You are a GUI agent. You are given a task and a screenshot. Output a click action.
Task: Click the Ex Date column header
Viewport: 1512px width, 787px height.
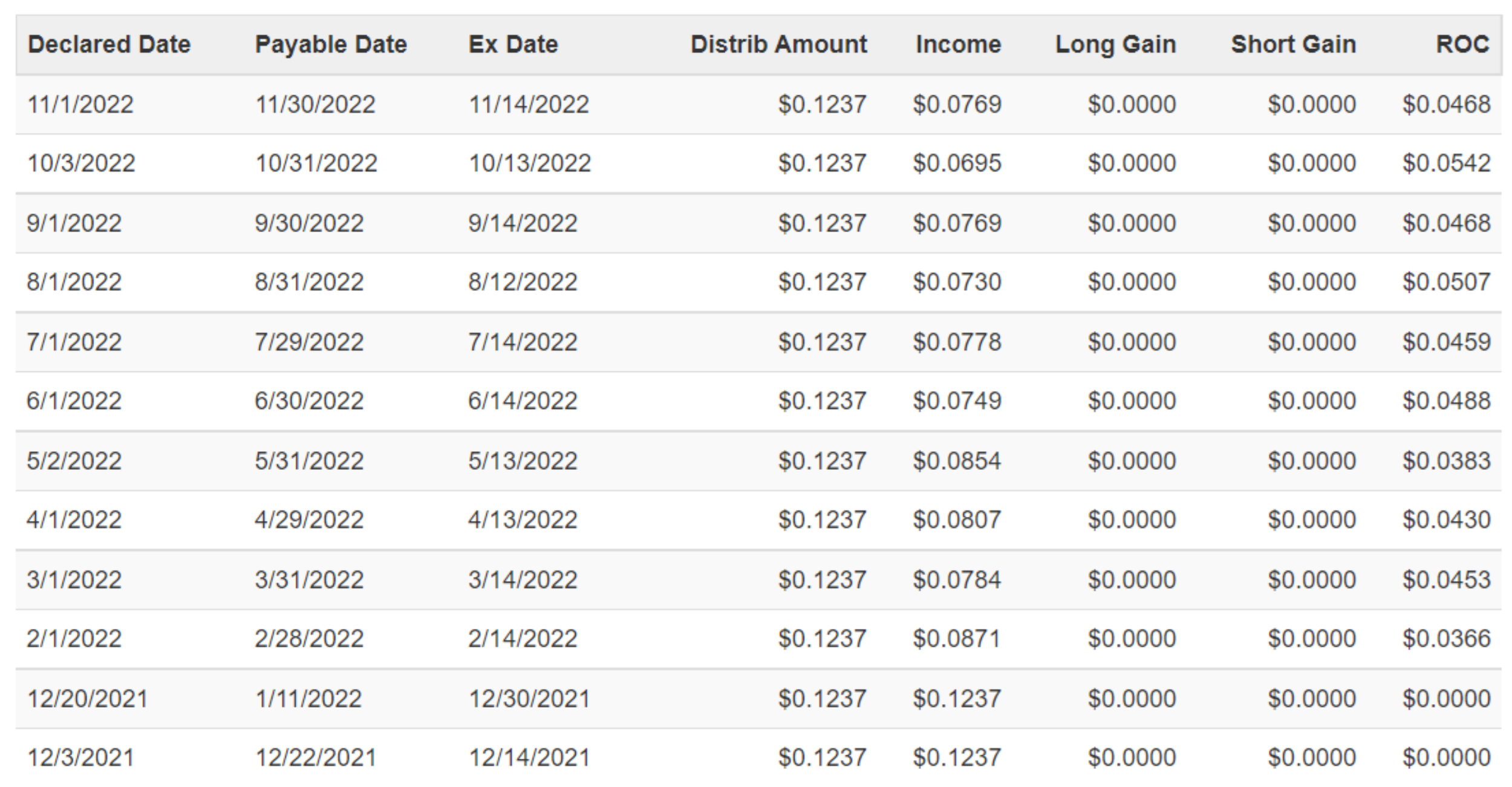click(x=513, y=45)
